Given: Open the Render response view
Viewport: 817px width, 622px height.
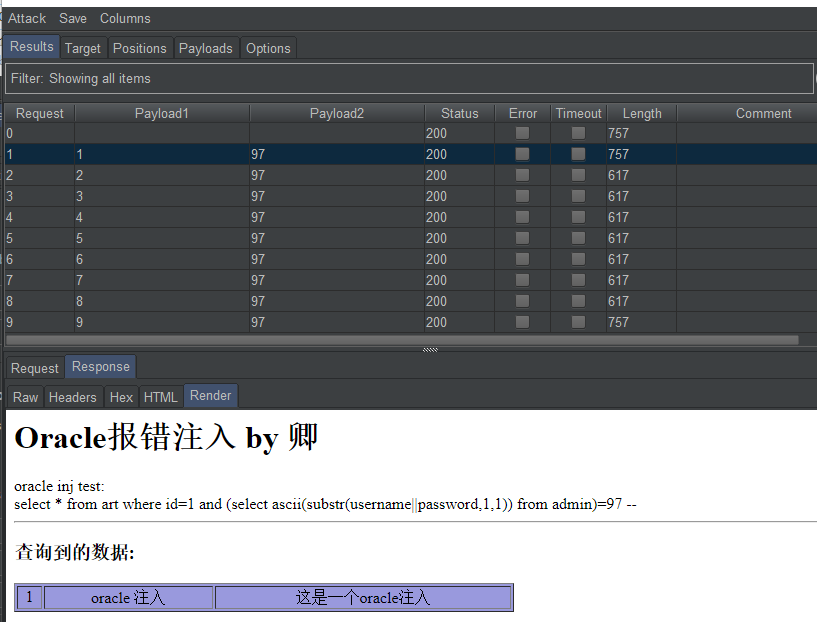Looking at the screenshot, I should [x=211, y=396].
